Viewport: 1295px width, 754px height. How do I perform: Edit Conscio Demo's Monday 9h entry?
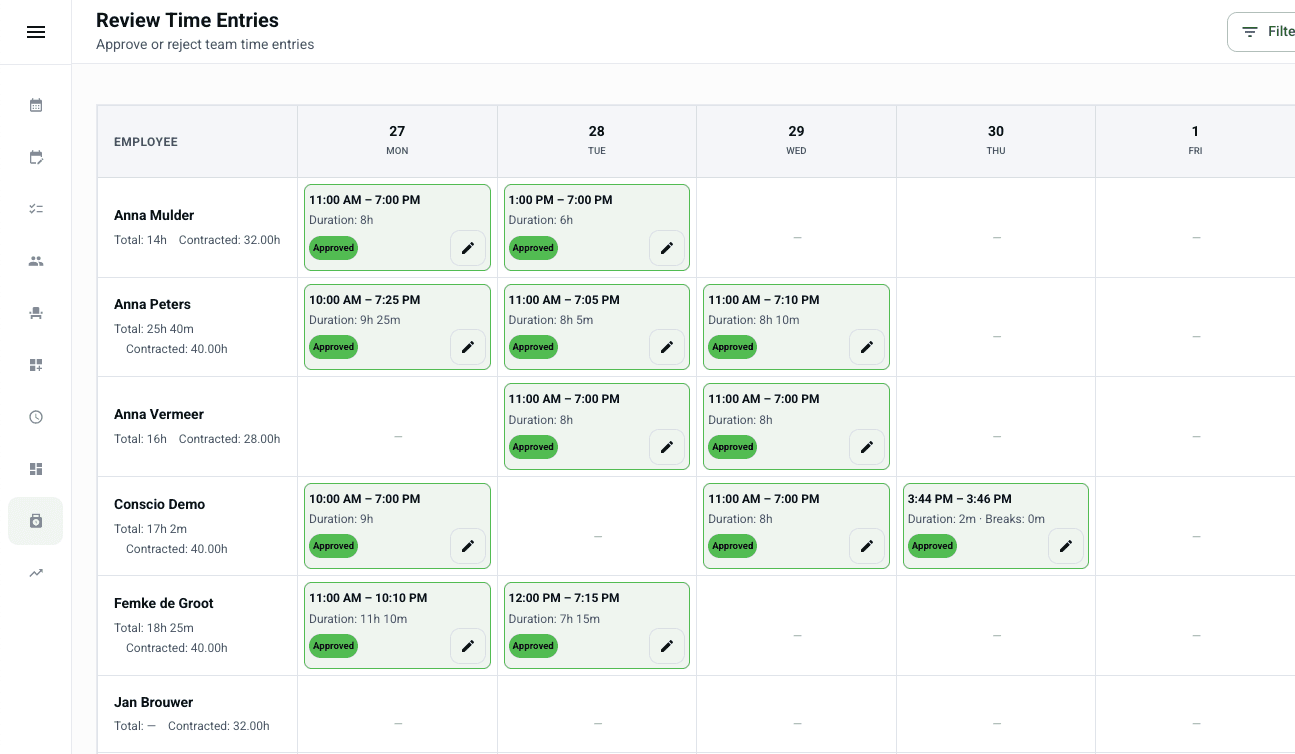pos(468,546)
